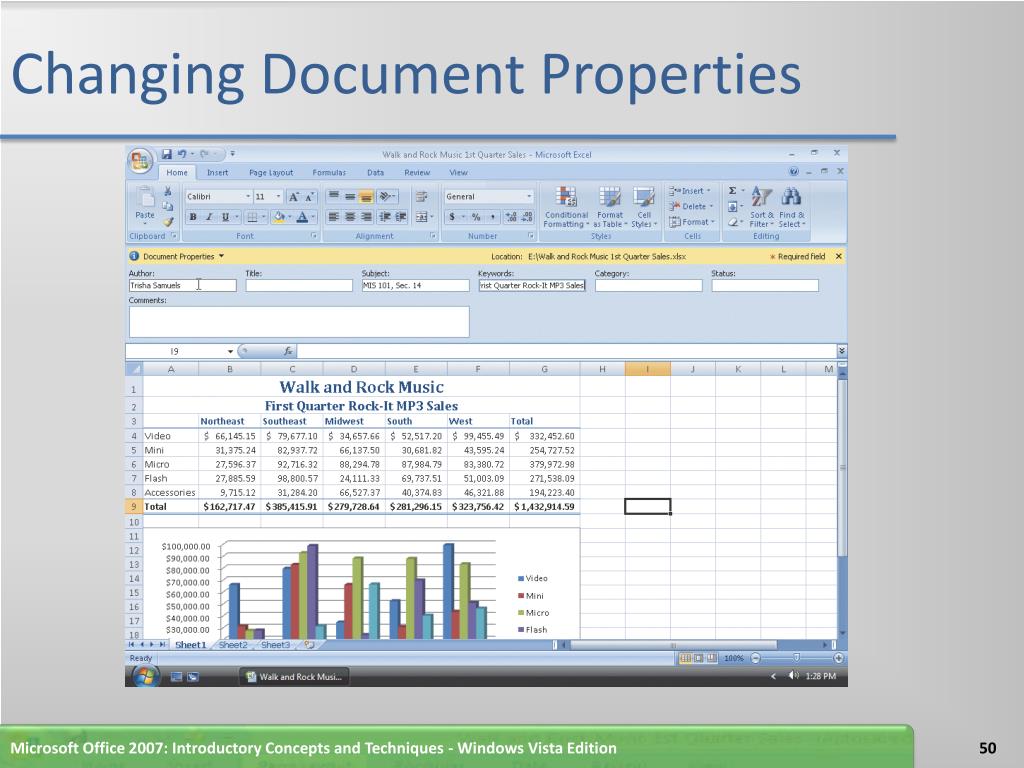Open Cell Styles gallery
The height and width of the screenshot is (768, 1024).
644,206
